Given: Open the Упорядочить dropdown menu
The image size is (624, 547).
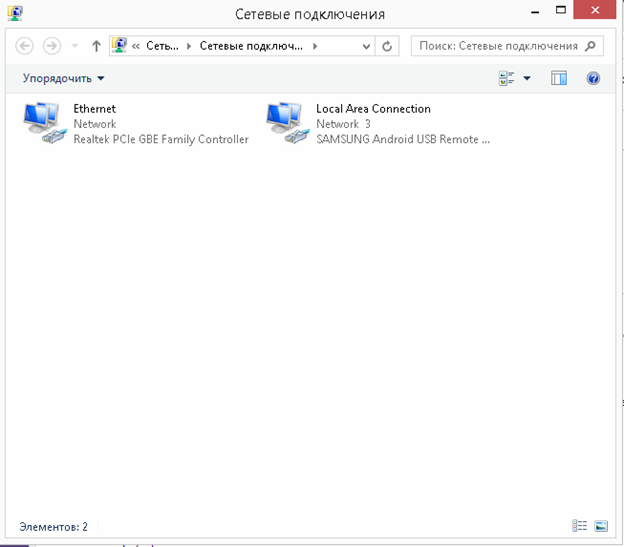Looking at the screenshot, I should click(x=63, y=78).
